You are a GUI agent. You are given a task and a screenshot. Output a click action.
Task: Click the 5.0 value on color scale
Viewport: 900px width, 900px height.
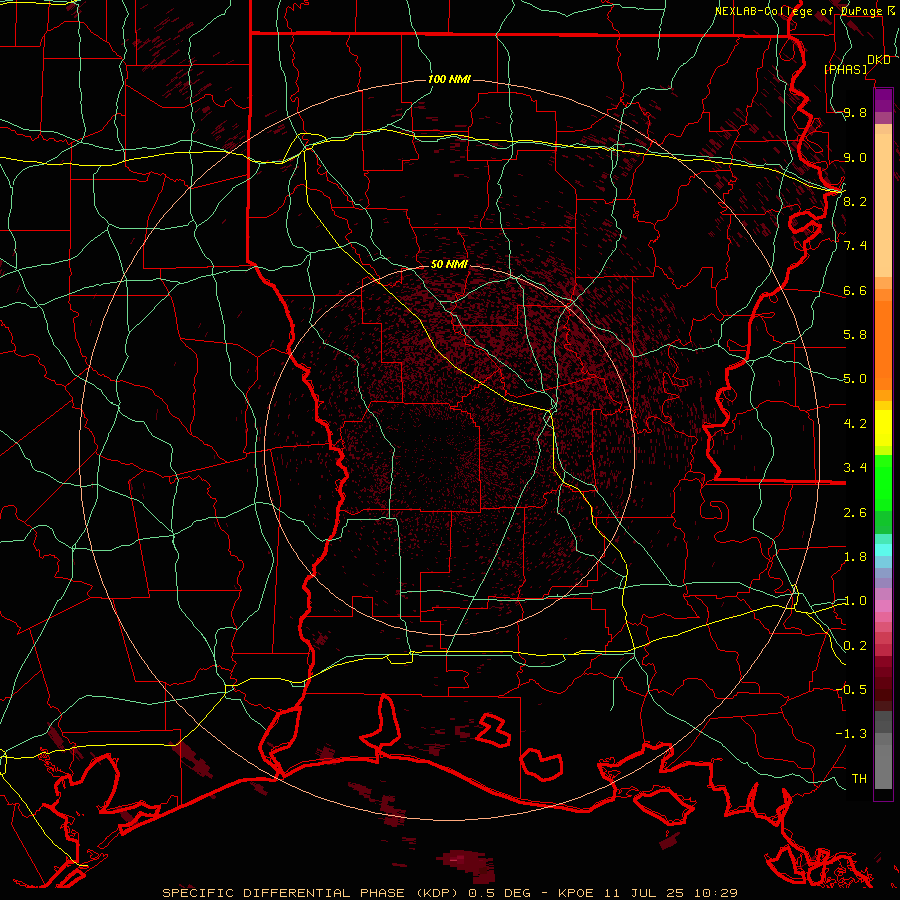coord(855,379)
